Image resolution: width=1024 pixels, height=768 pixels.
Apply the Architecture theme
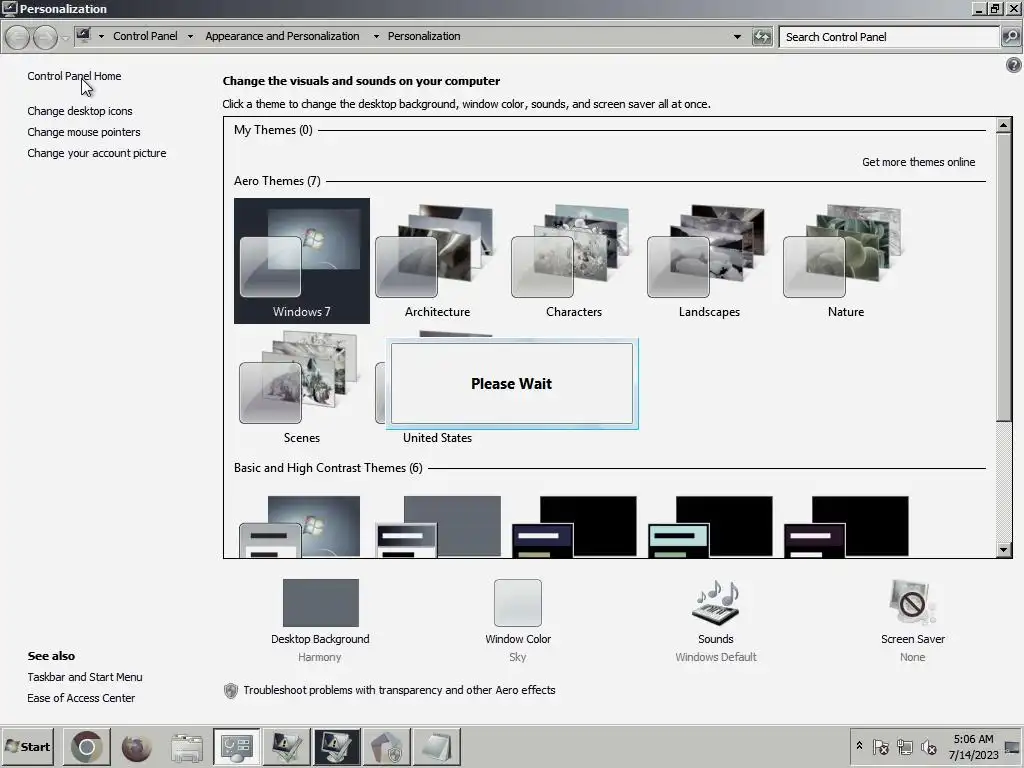[438, 261]
